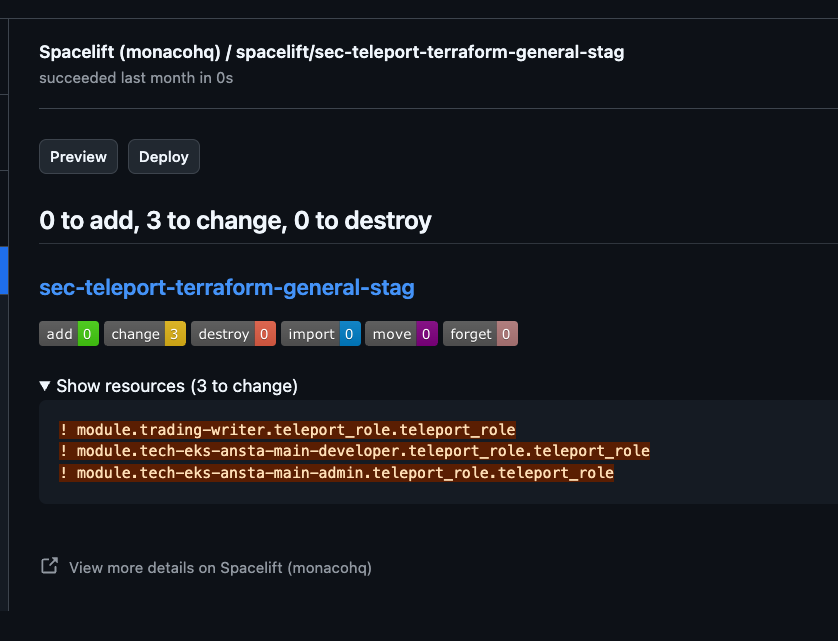Click the Preview button

click(x=79, y=157)
